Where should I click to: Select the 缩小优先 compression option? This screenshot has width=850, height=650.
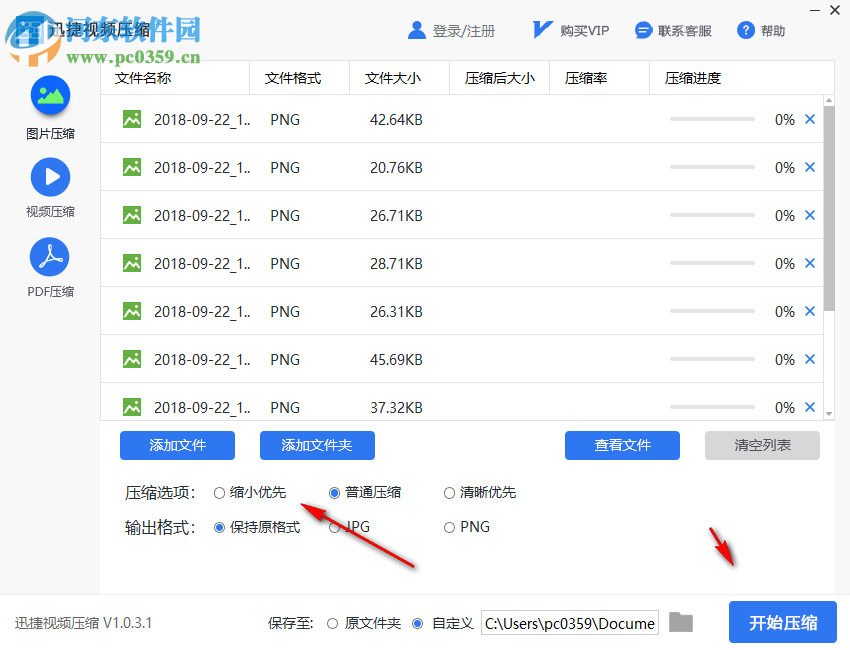click(x=219, y=492)
